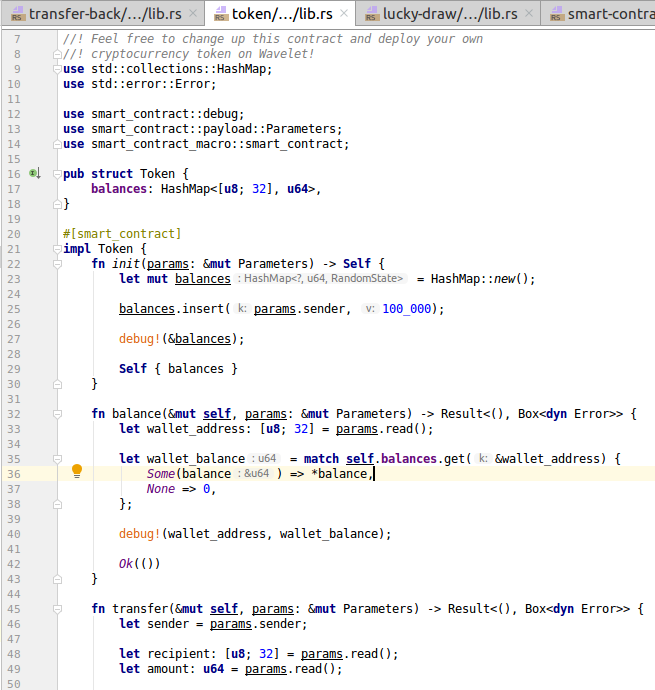Close the token lib.rs tab
The width and height of the screenshot is (655, 690).
[343, 14]
